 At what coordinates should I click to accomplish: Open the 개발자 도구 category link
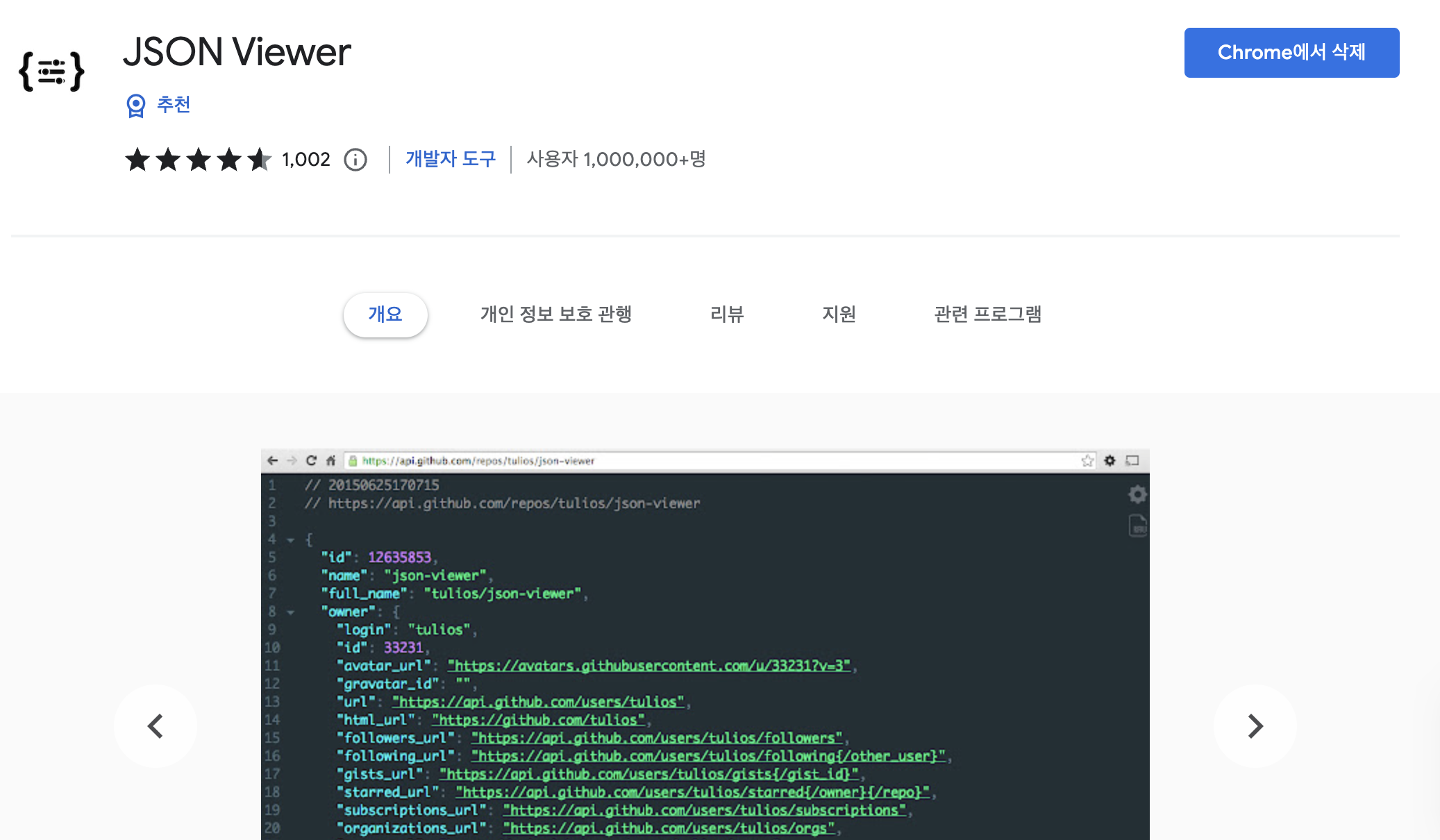point(451,159)
